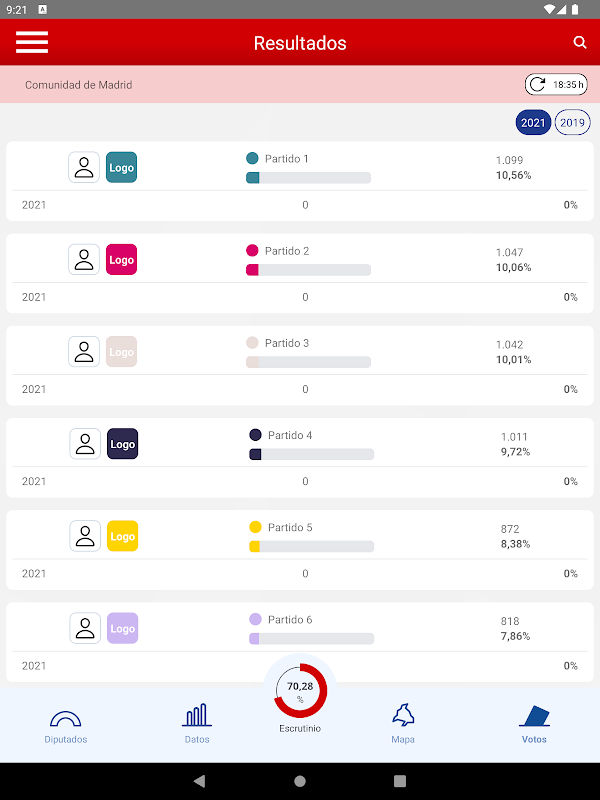Switch to 2019 results

[572, 123]
